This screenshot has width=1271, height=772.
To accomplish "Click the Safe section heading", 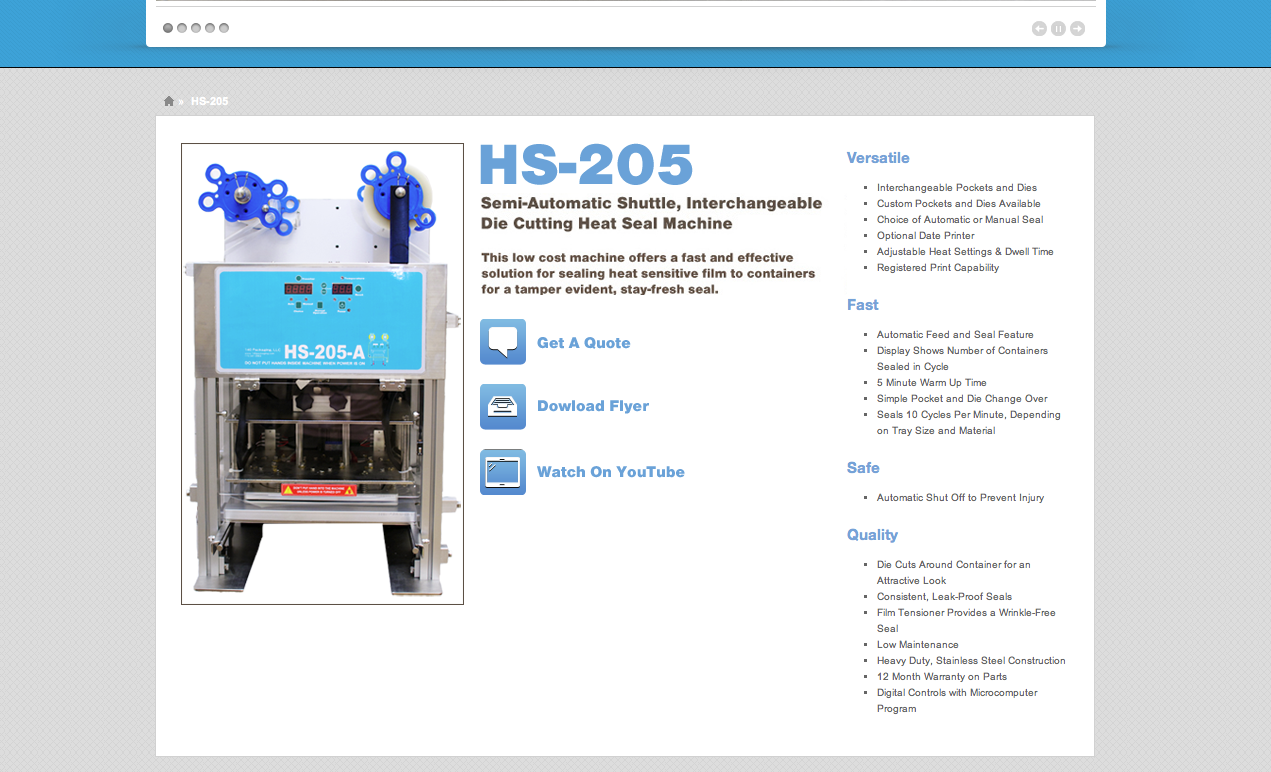I will (x=863, y=468).
